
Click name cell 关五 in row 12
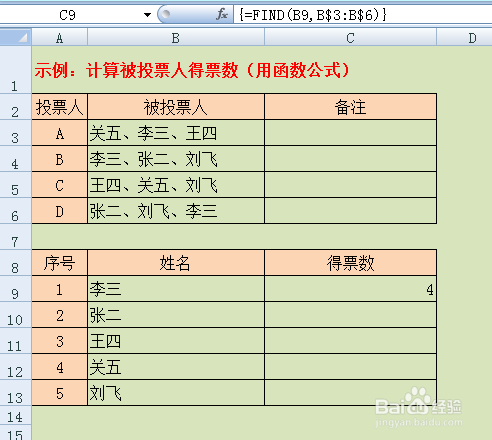coord(176,367)
